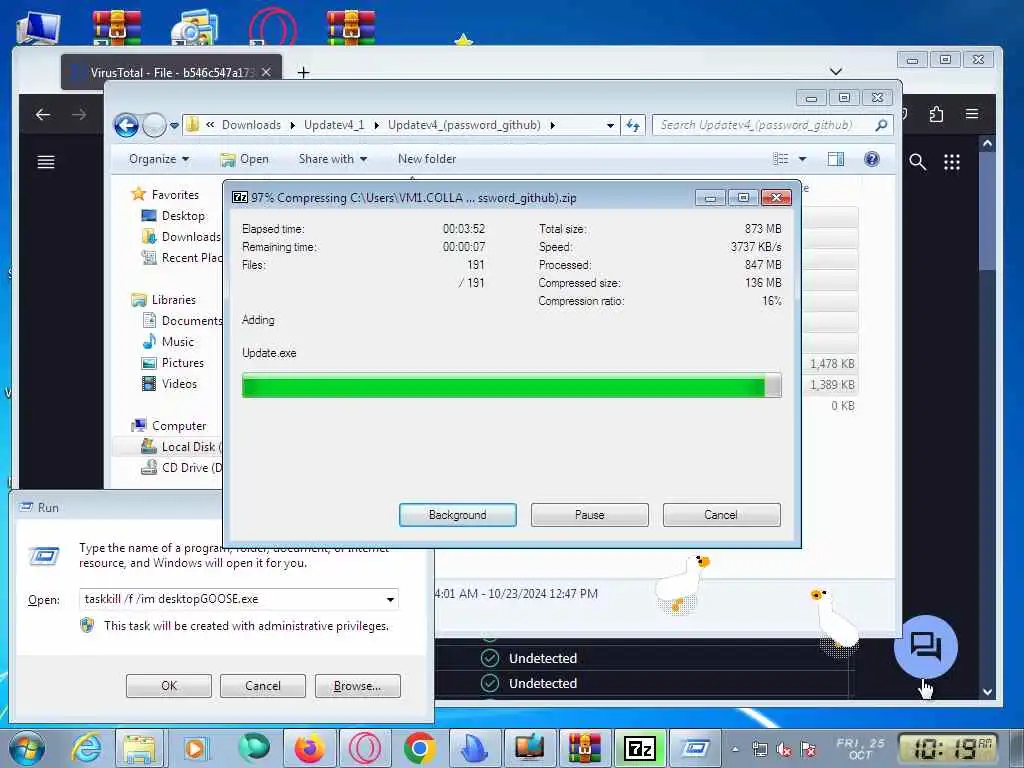This screenshot has width=1024, height=768.
Task: Open Explorer recent locations dropdown
Action: point(174,125)
